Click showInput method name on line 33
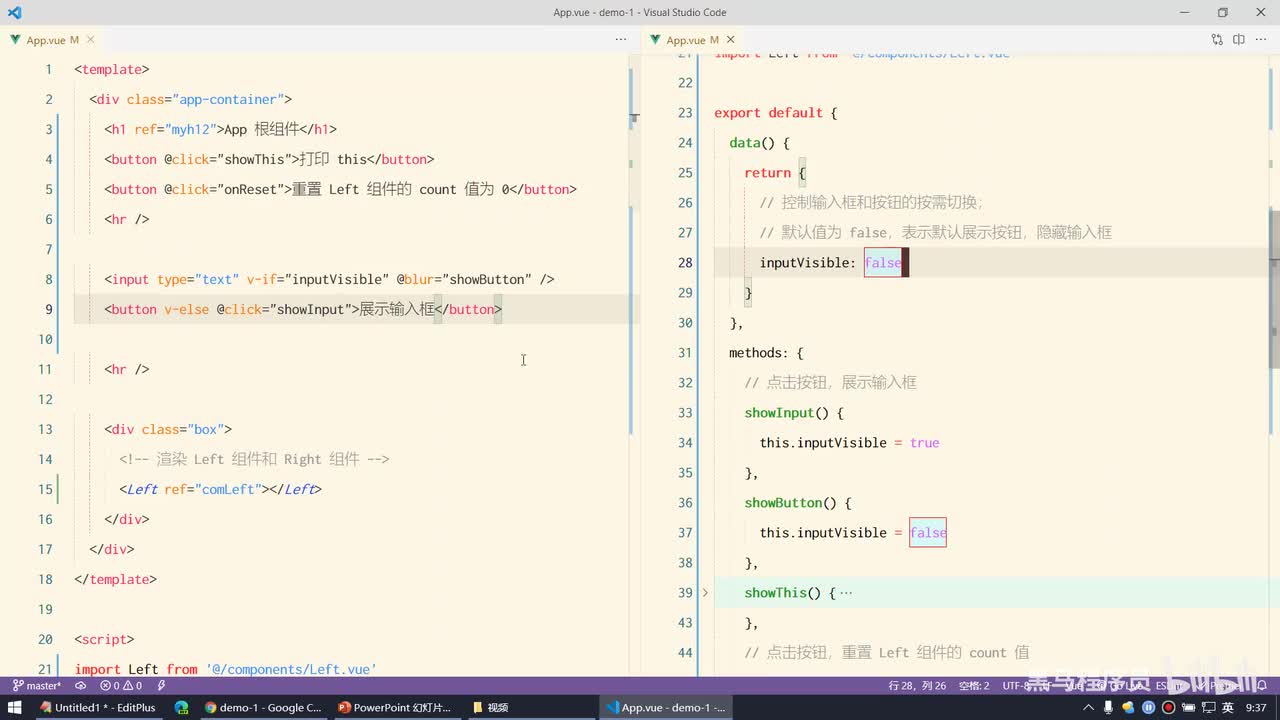The width and height of the screenshot is (1280, 720). [x=778, y=413]
